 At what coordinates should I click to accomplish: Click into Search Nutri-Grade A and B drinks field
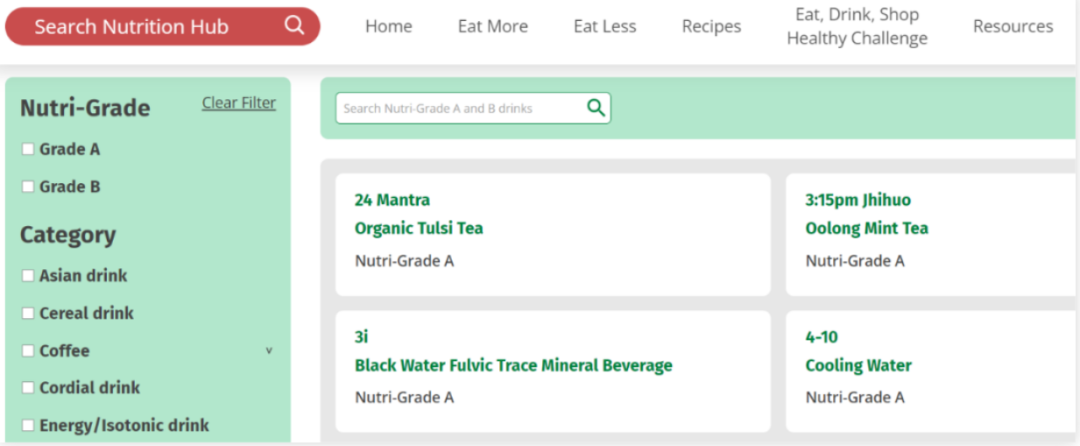click(x=460, y=108)
